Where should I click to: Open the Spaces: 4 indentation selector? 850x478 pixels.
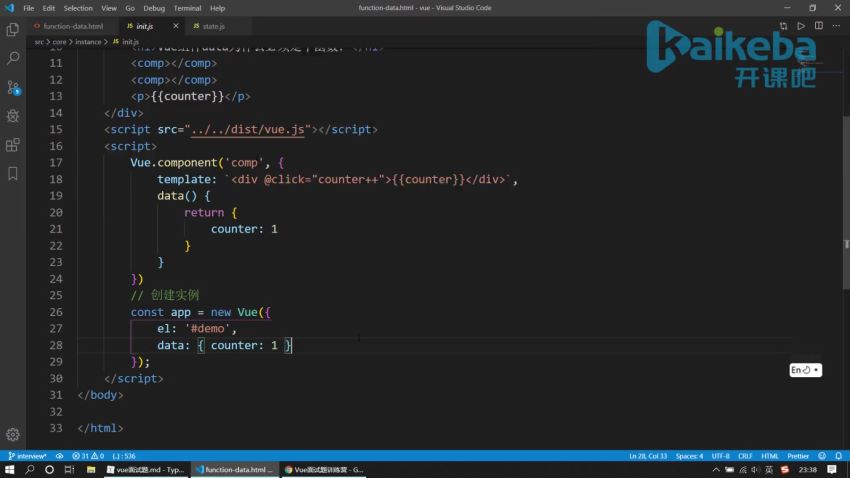[690, 456]
